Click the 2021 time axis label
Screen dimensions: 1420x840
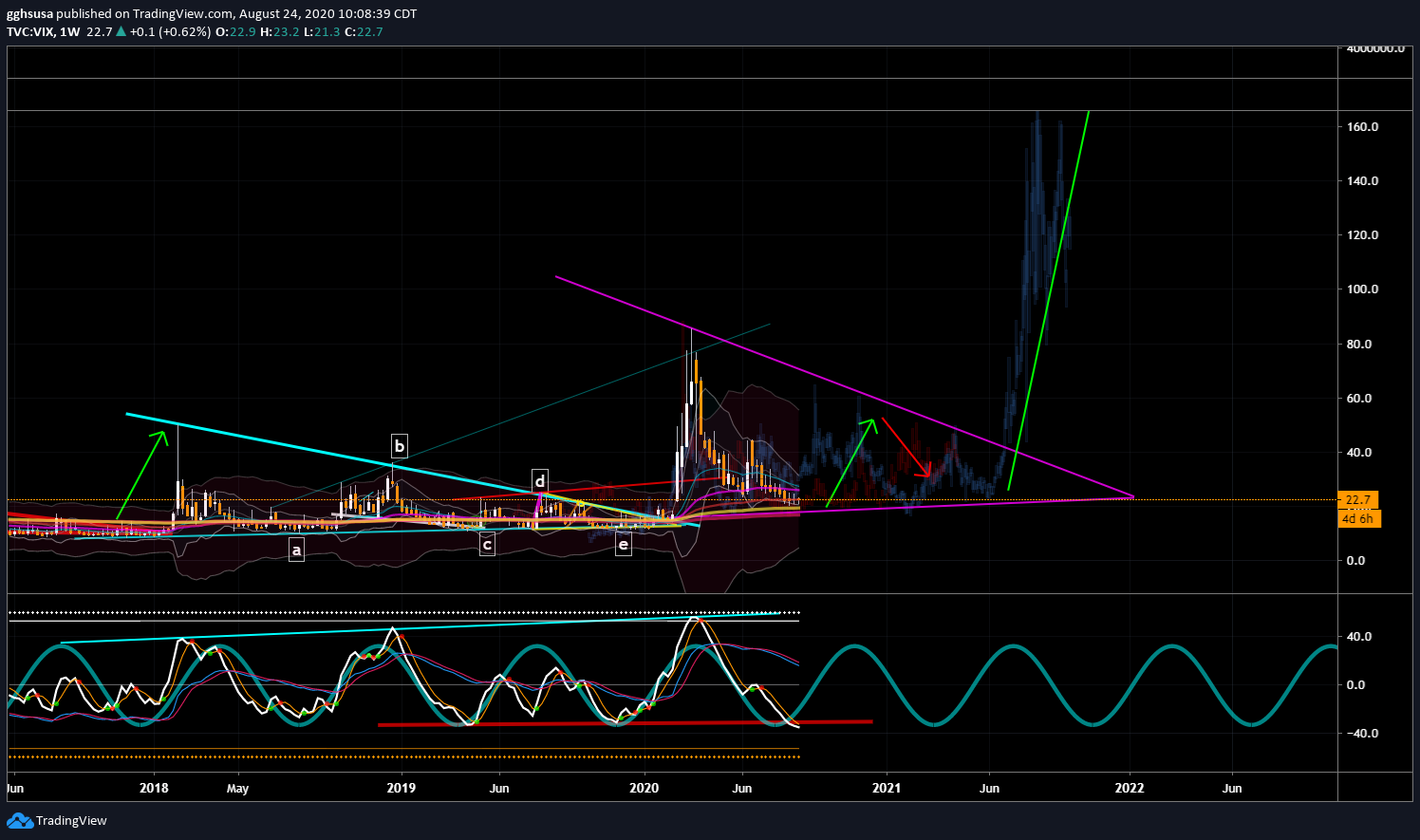887,788
